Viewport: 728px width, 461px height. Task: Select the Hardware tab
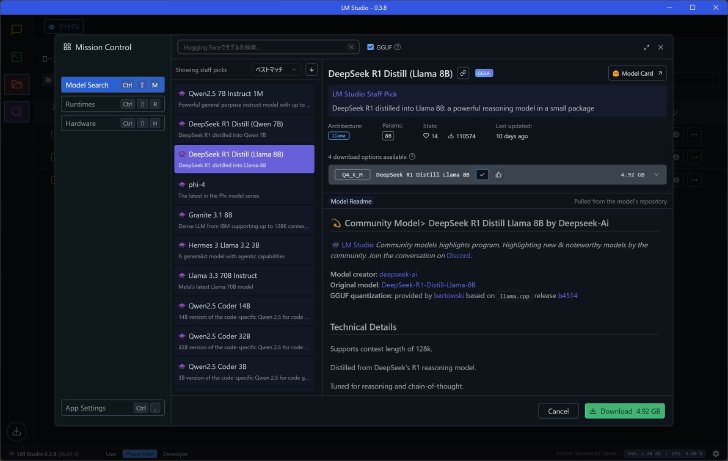113,123
